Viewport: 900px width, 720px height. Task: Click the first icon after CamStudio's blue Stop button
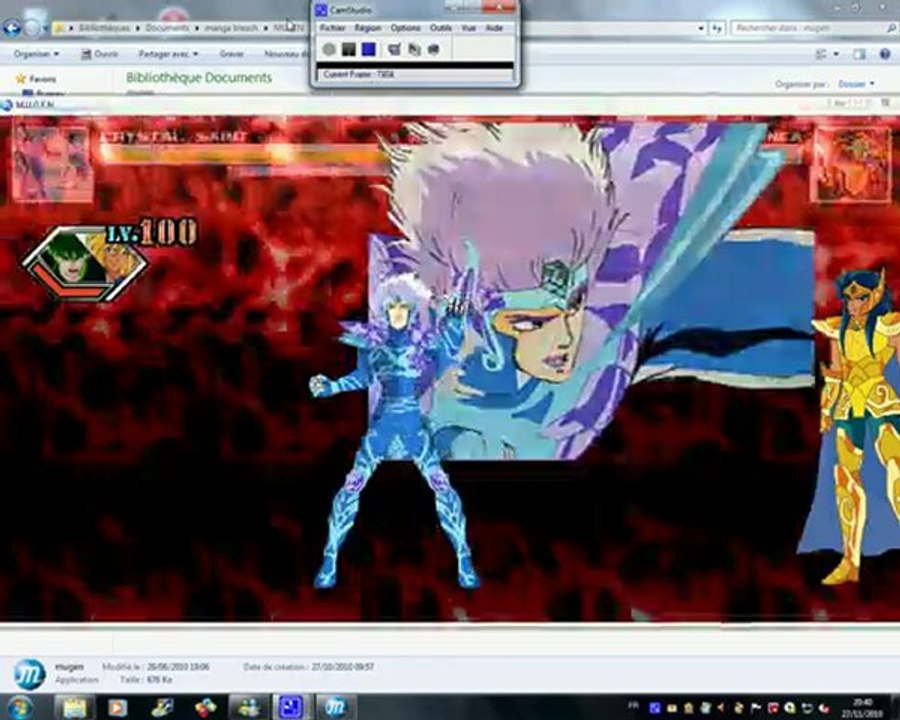[x=394, y=49]
